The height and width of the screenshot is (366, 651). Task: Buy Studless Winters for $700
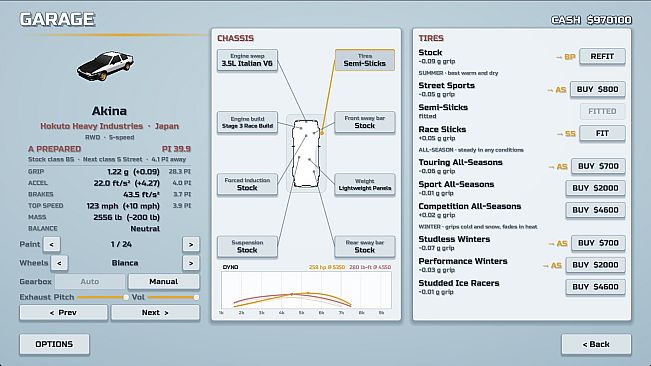(598, 243)
